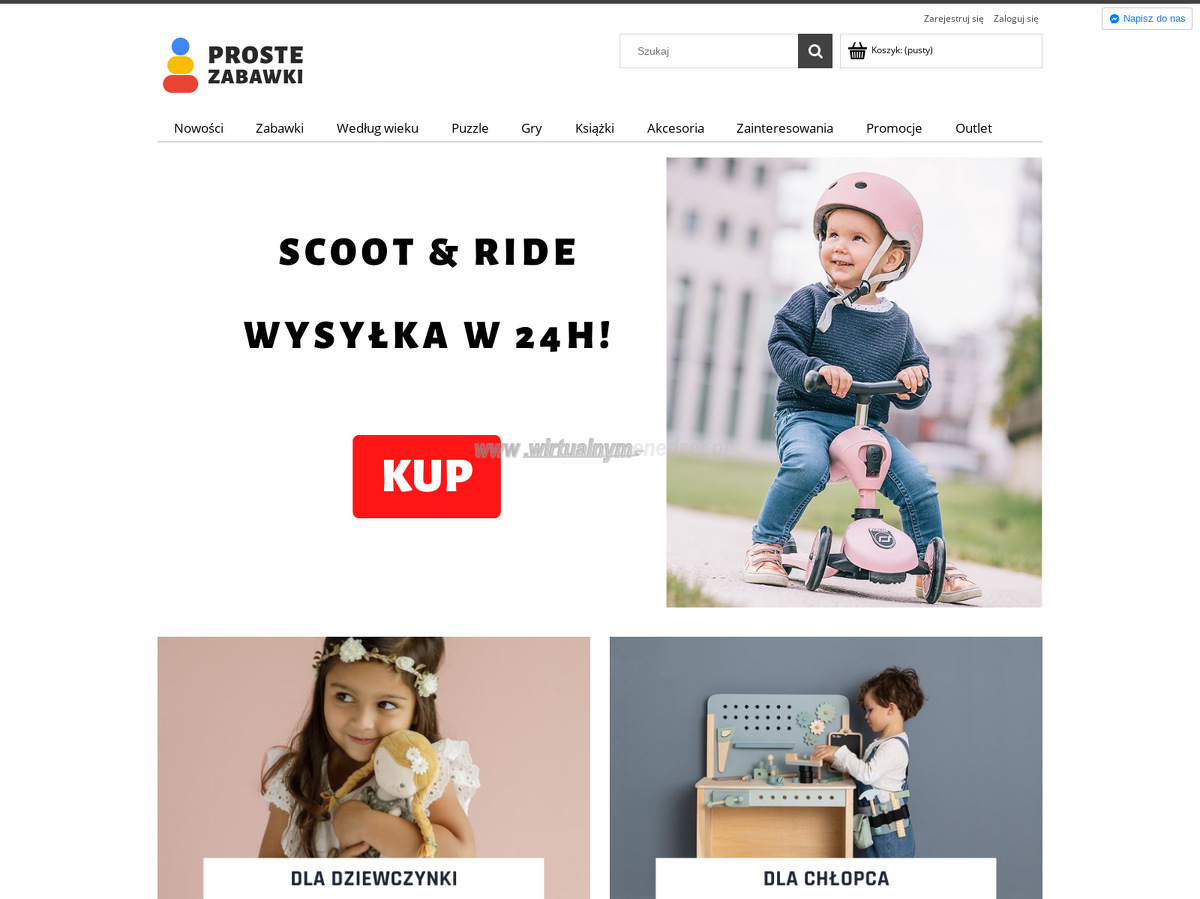The width and height of the screenshot is (1200, 899).
Task: Browse the Akcesoria menu item
Action: pyautogui.click(x=676, y=128)
